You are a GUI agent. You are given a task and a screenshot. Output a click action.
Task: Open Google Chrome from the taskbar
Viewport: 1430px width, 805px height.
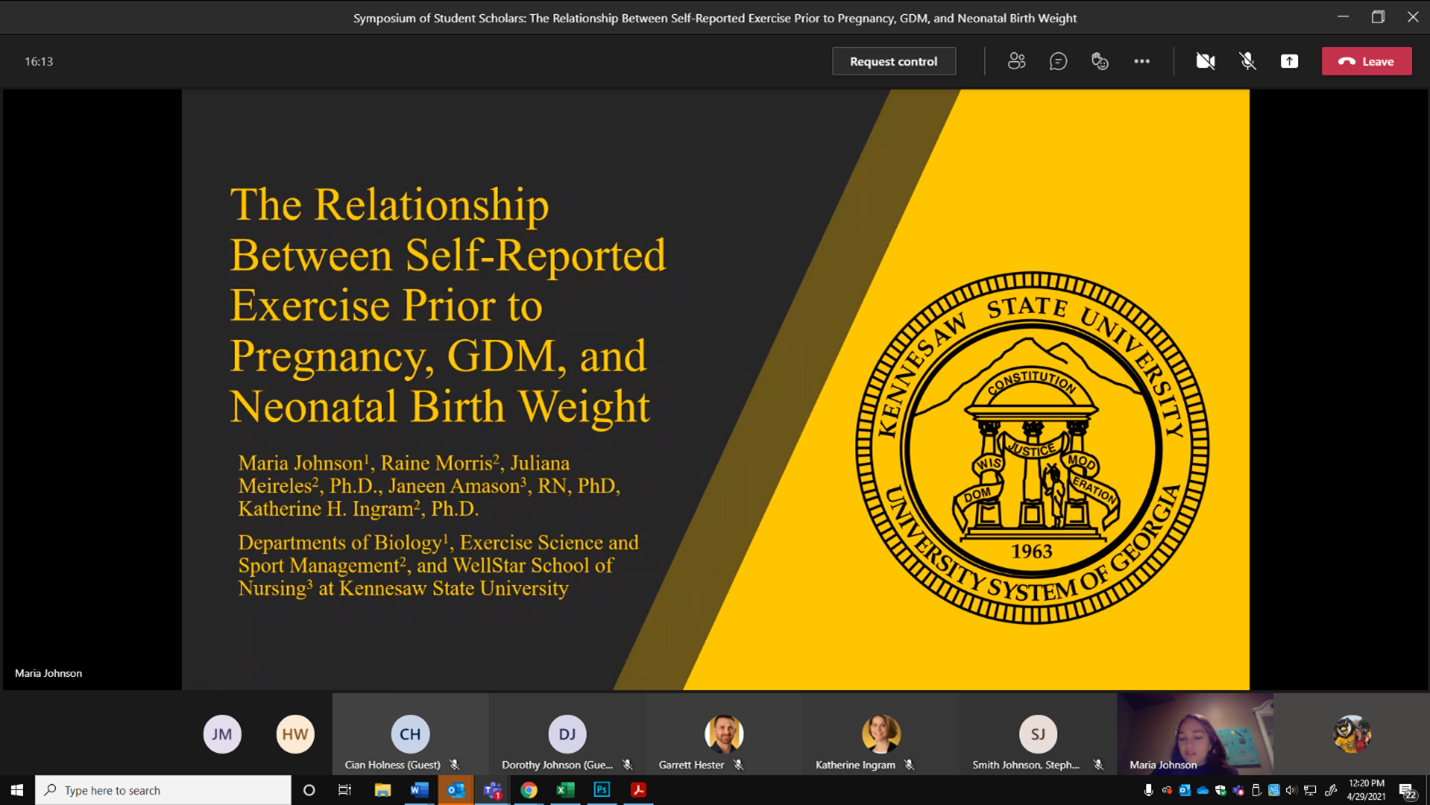coord(529,790)
